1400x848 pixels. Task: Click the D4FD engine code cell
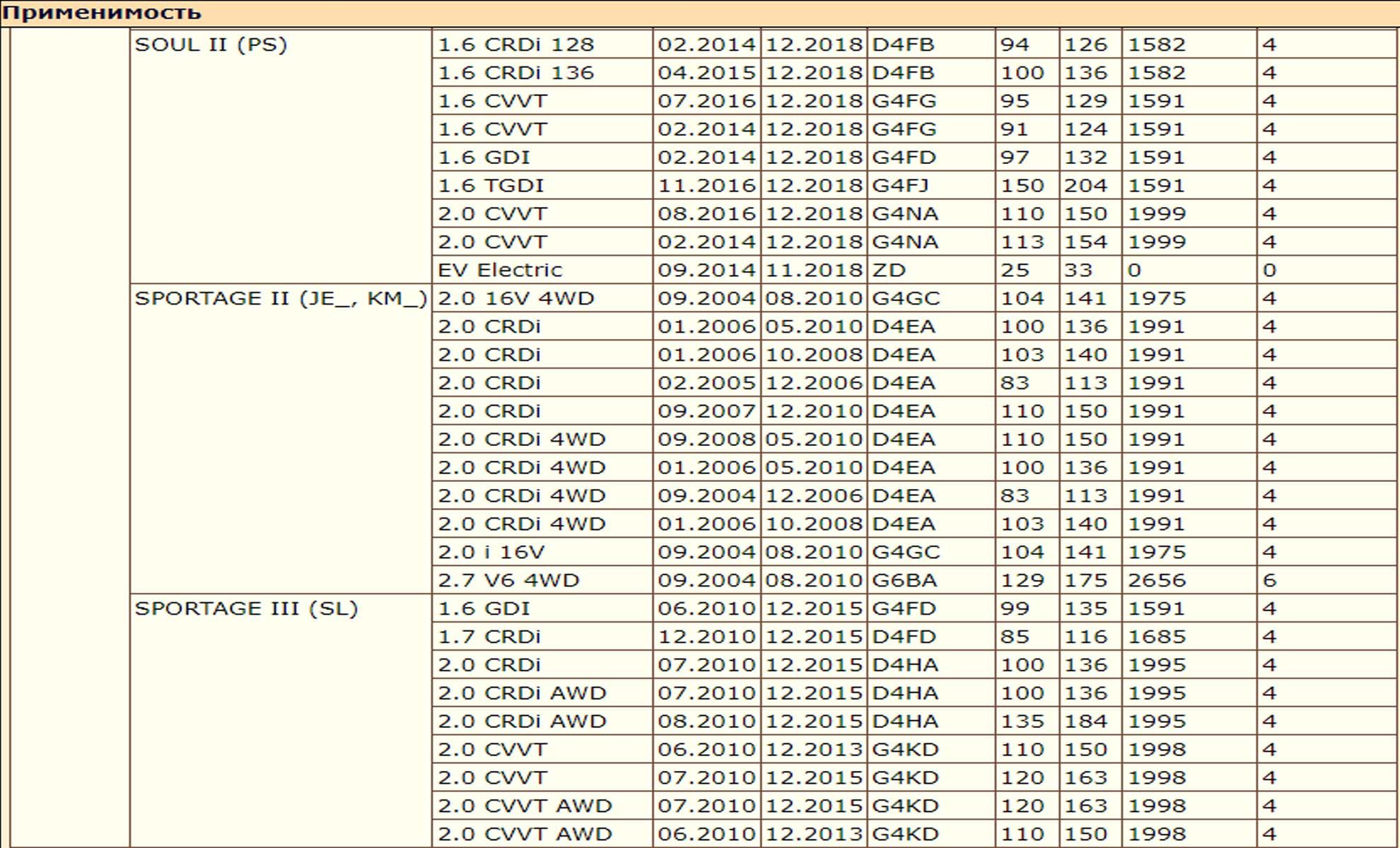931,637
